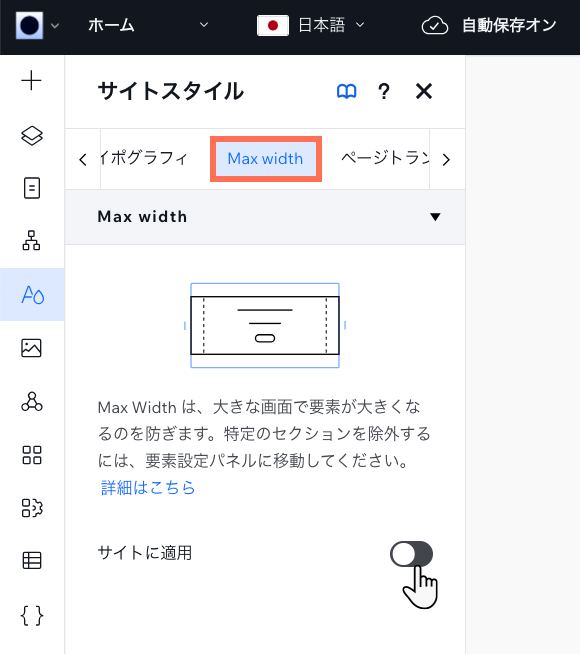This screenshot has height=654, width=580.
Task: Open the site styles guide book icon
Action: click(x=346, y=91)
